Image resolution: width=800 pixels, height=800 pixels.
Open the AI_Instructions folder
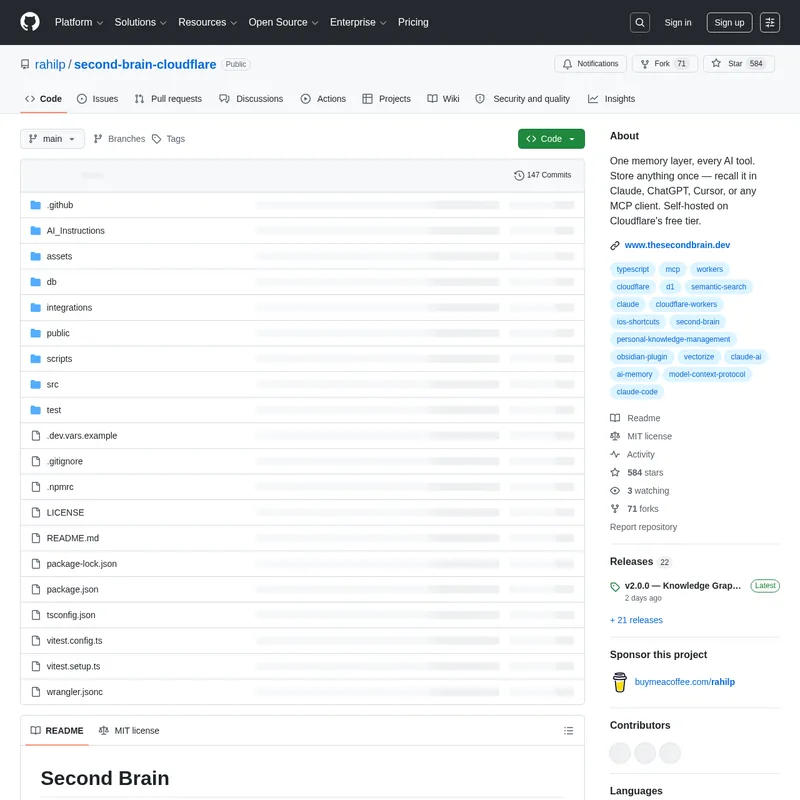pos(76,231)
